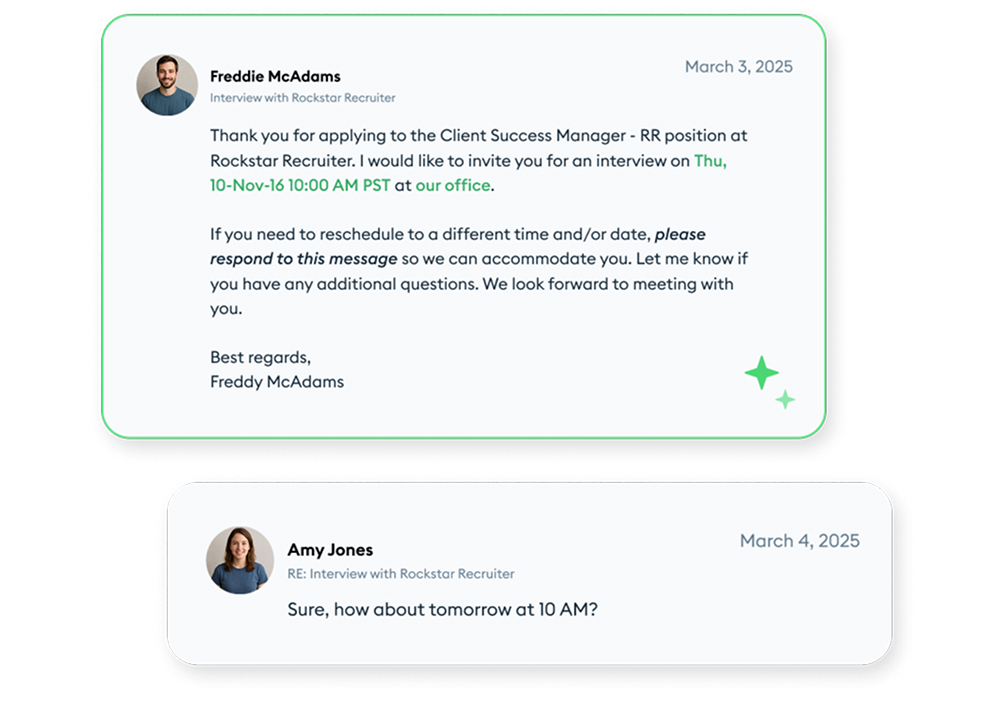Click the large green sparkle AI icon
Viewport: 1000px width, 722px height.
761,373
